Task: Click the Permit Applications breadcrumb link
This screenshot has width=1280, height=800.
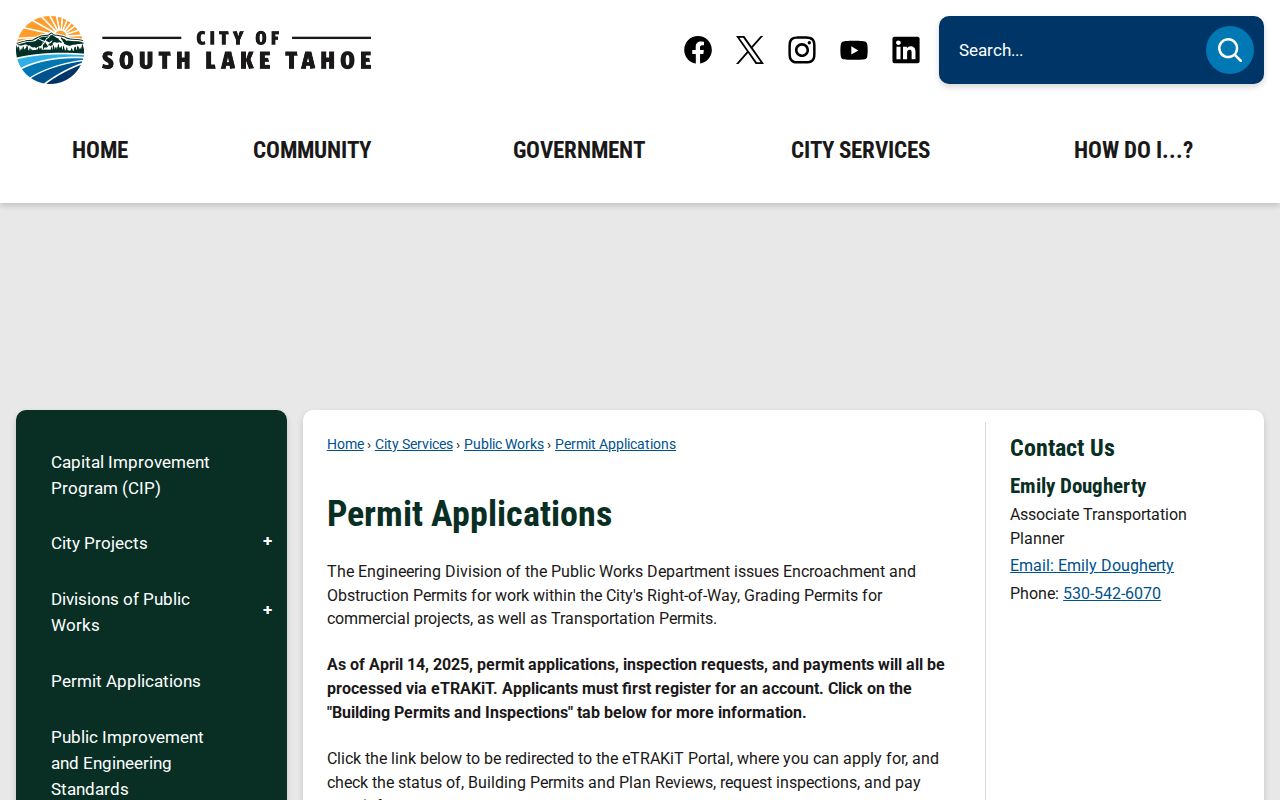Action: point(615,444)
